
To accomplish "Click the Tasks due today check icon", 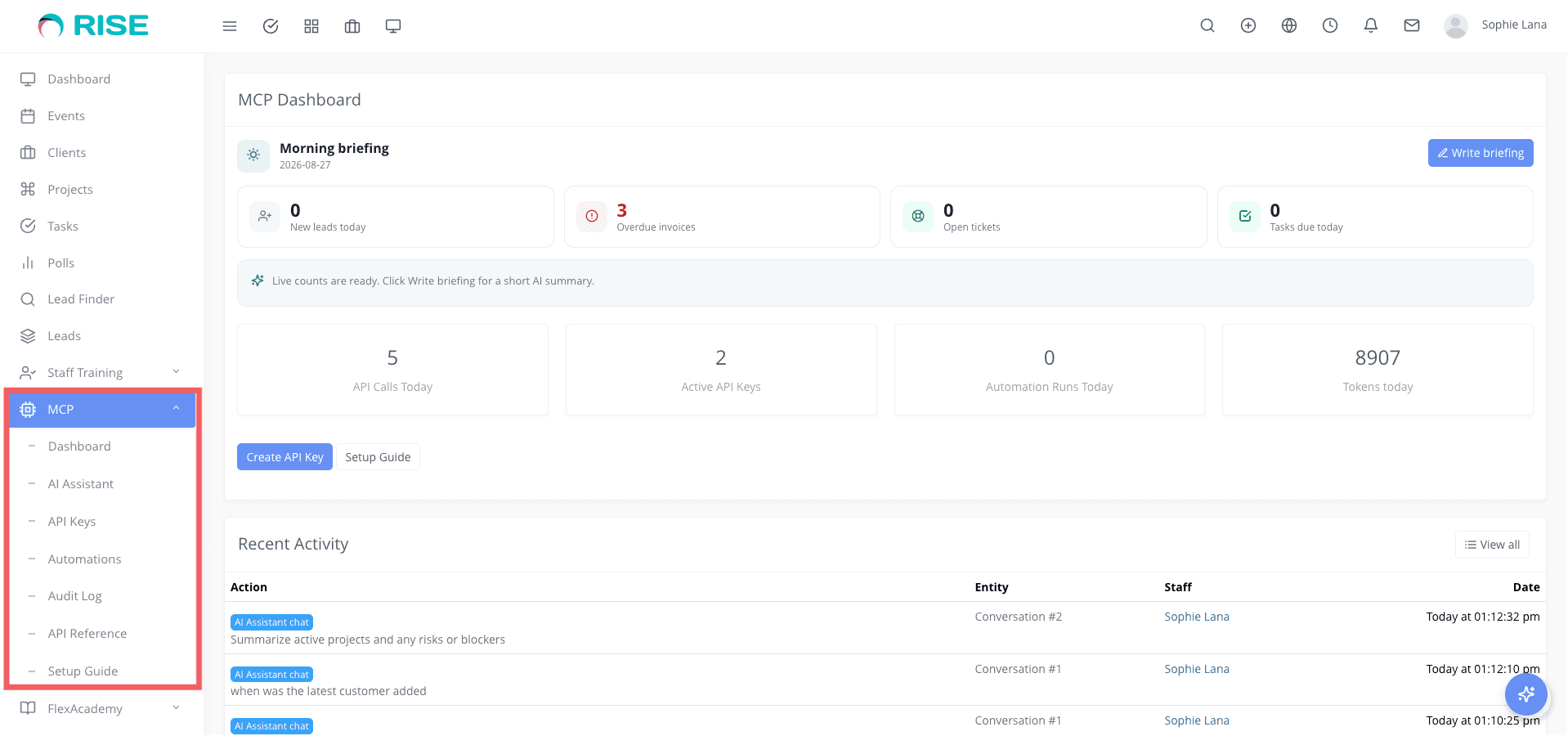I will pos(1245,217).
